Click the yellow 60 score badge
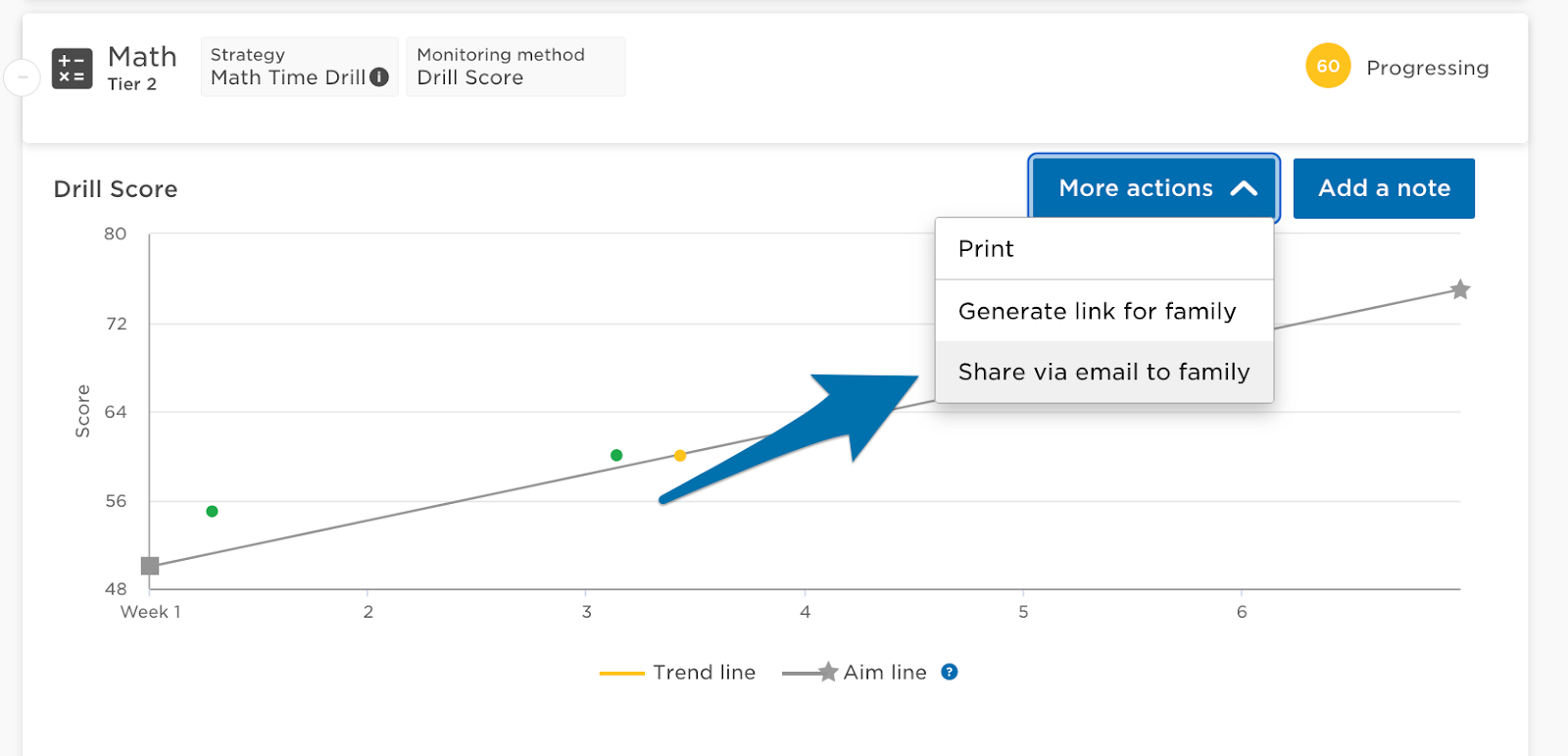This screenshot has width=1568, height=756. (1328, 67)
